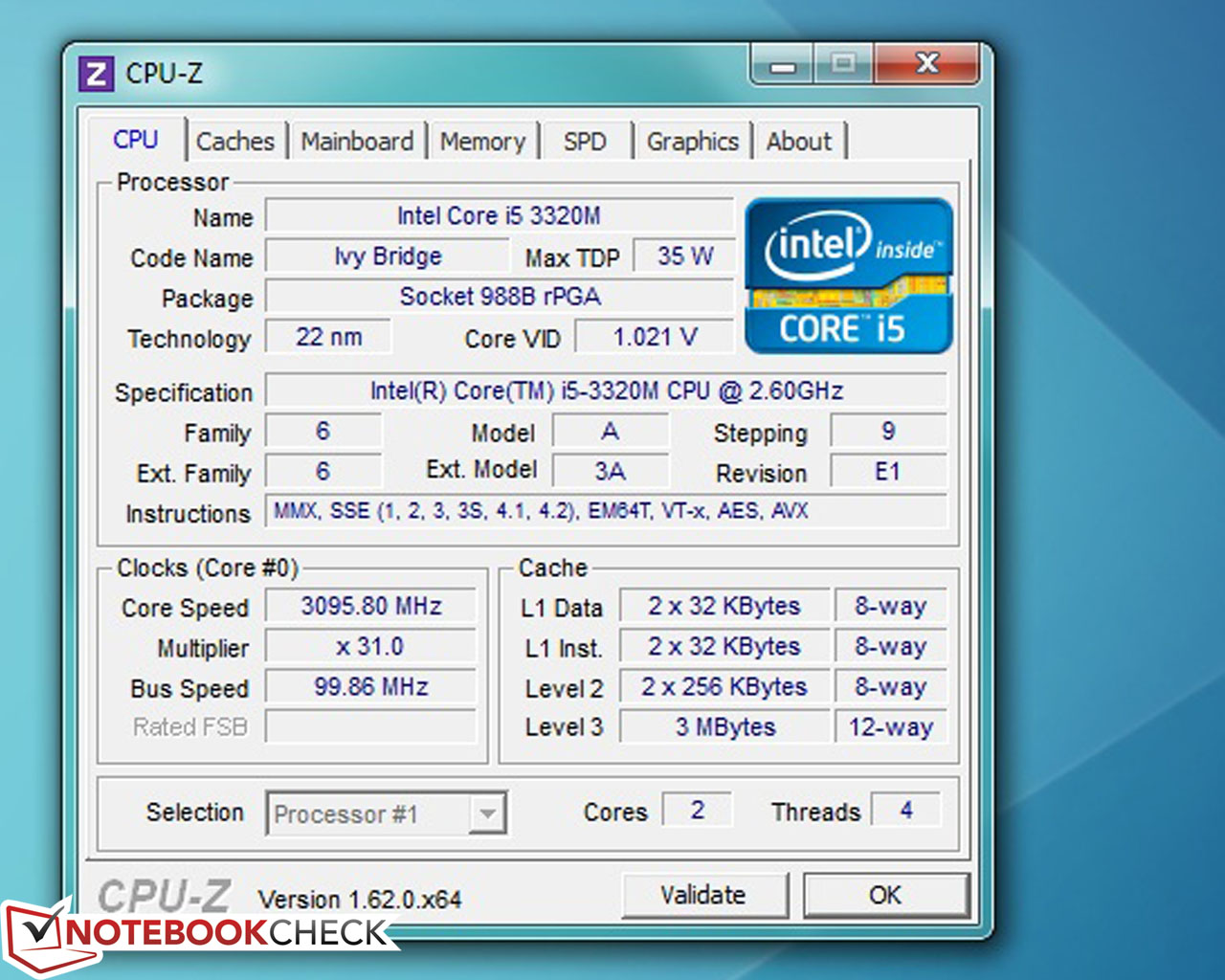Click the Bus Speed value '99.86 MHz'
The height and width of the screenshot is (980, 1225).
pyautogui.click(x=371, y=687)
